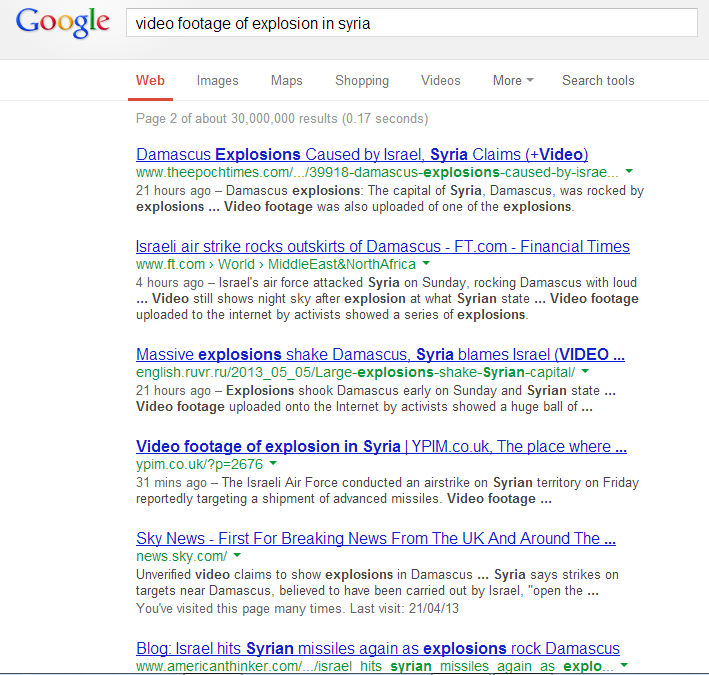The height and width of the screenshot is (675, 709).
Task: Open Search tools
Action: [x=598, y=80]
